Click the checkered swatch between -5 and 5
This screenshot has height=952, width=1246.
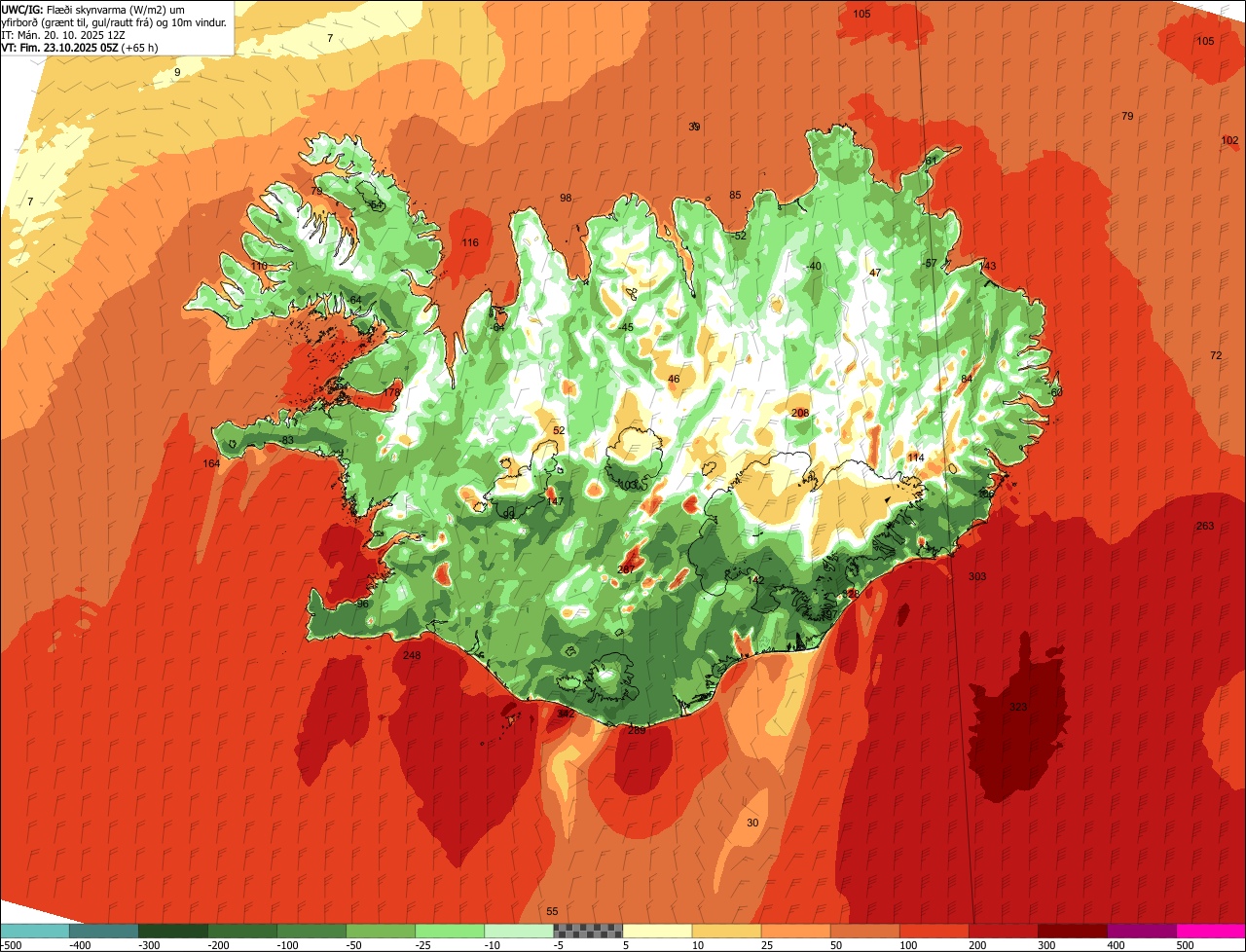588,931
